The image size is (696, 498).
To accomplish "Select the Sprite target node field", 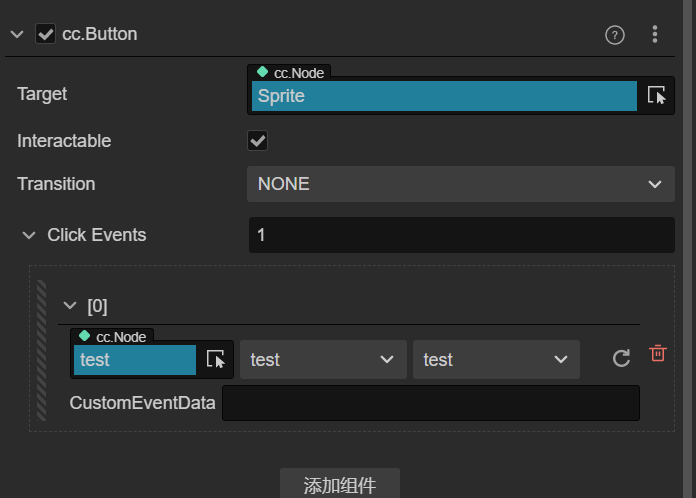I will tap(444, 96).
